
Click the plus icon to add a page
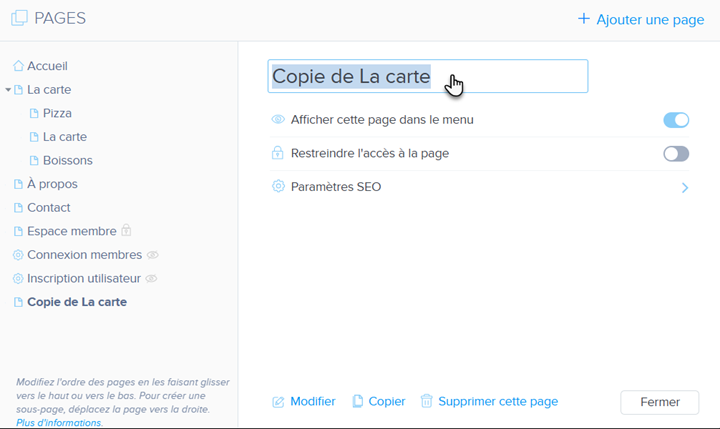584,19
